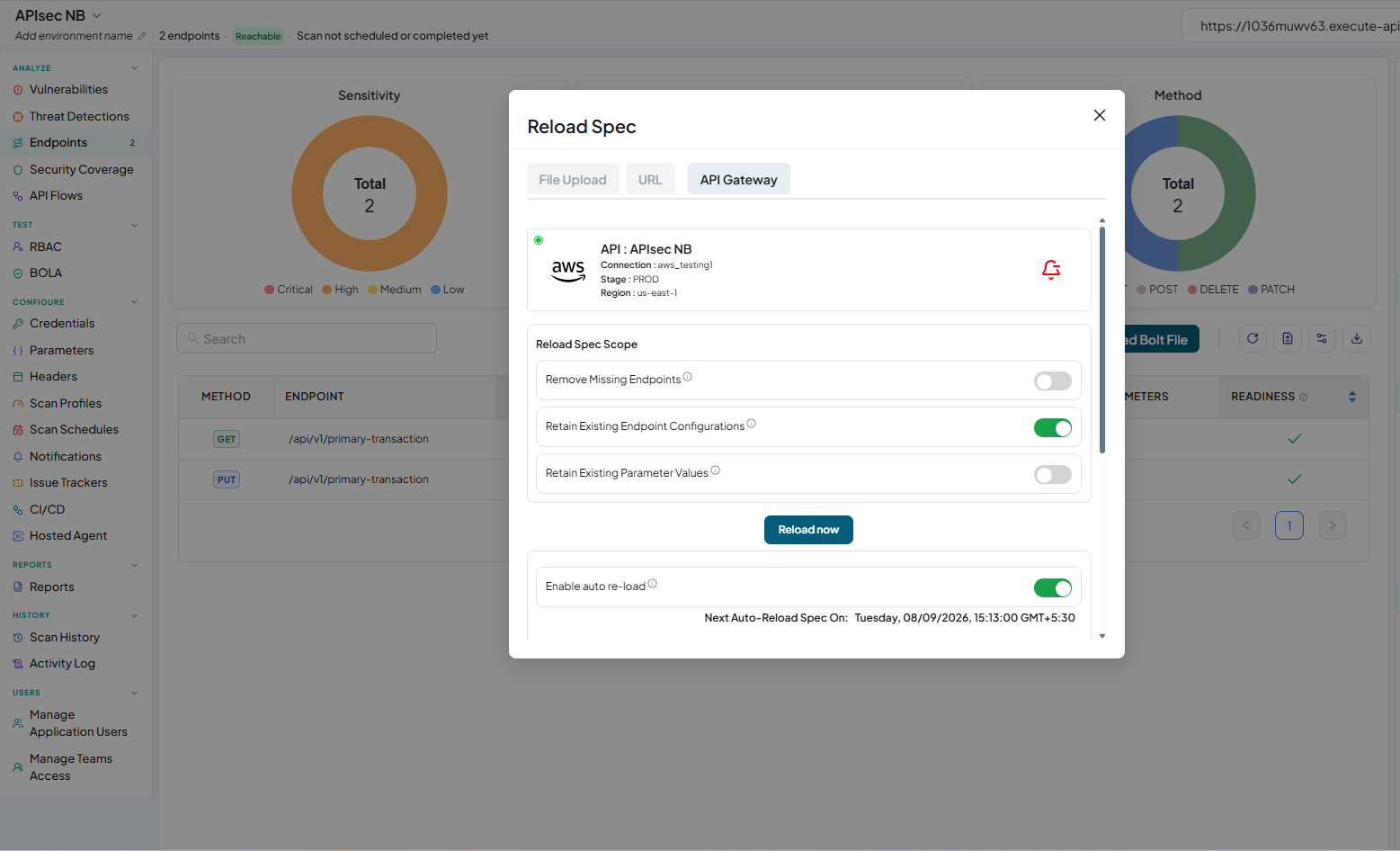
Task: Open Security Coverage page
Action: [x=81, y=170]
